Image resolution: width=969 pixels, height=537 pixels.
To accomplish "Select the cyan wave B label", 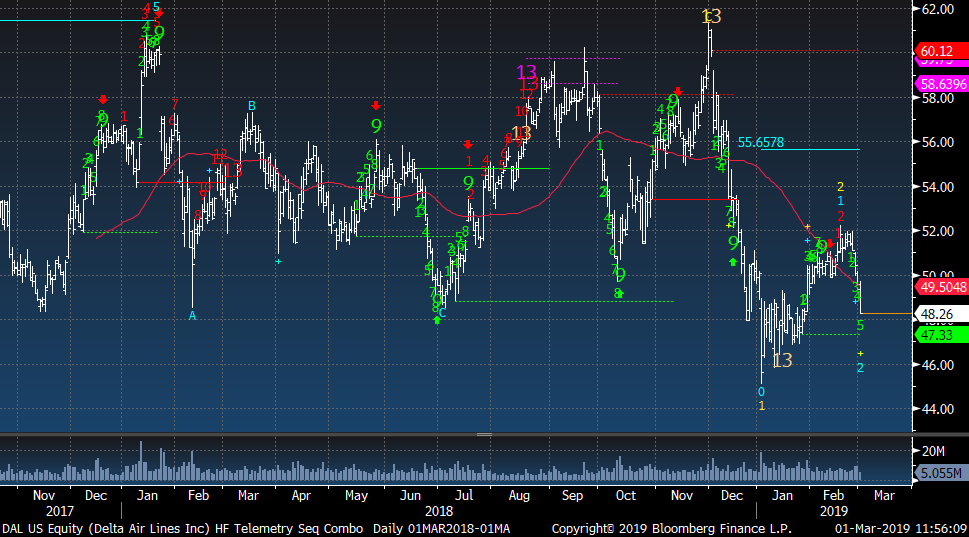I will coord(252,106).
